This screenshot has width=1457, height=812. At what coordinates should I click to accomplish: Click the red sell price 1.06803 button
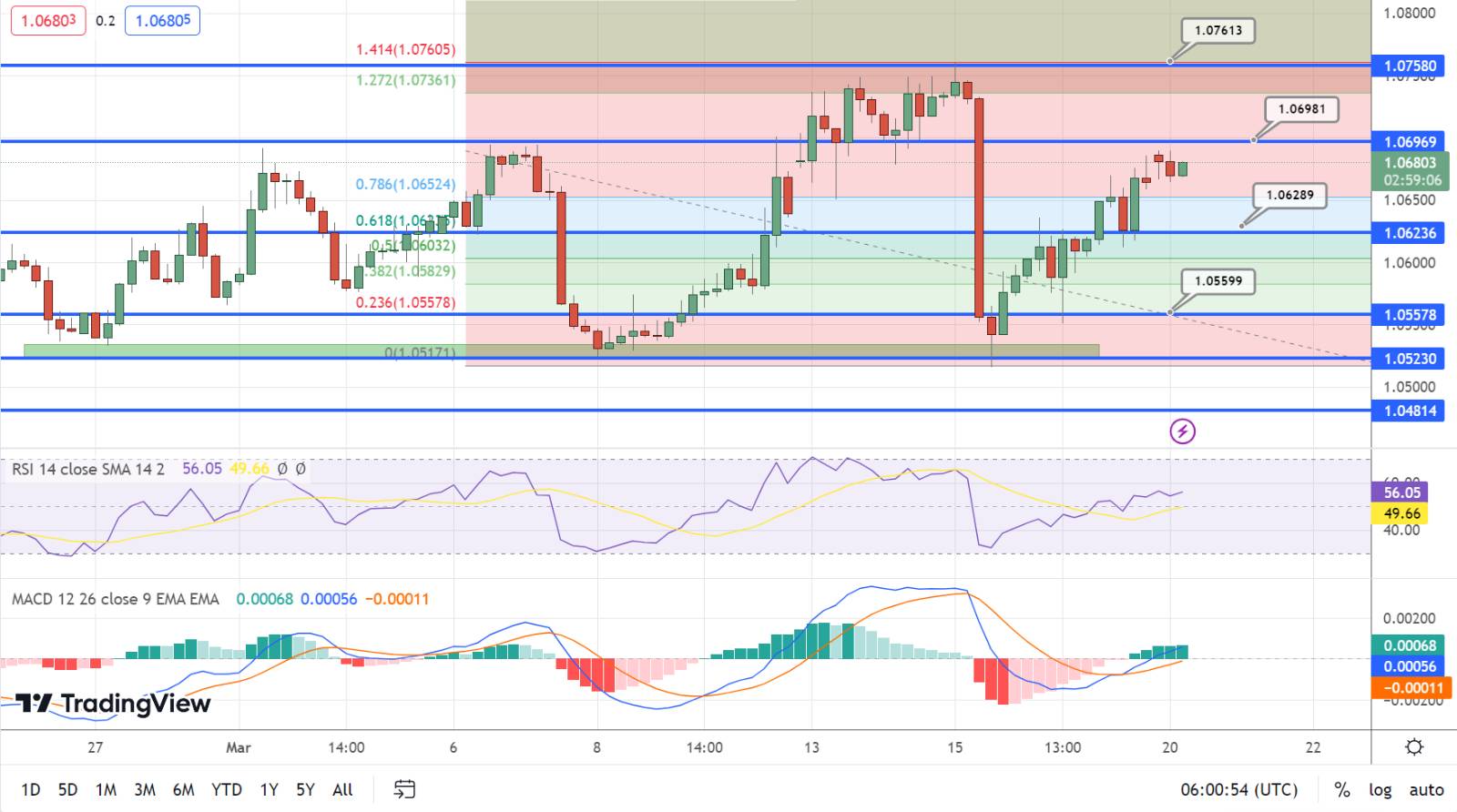(x=48, y=20)
